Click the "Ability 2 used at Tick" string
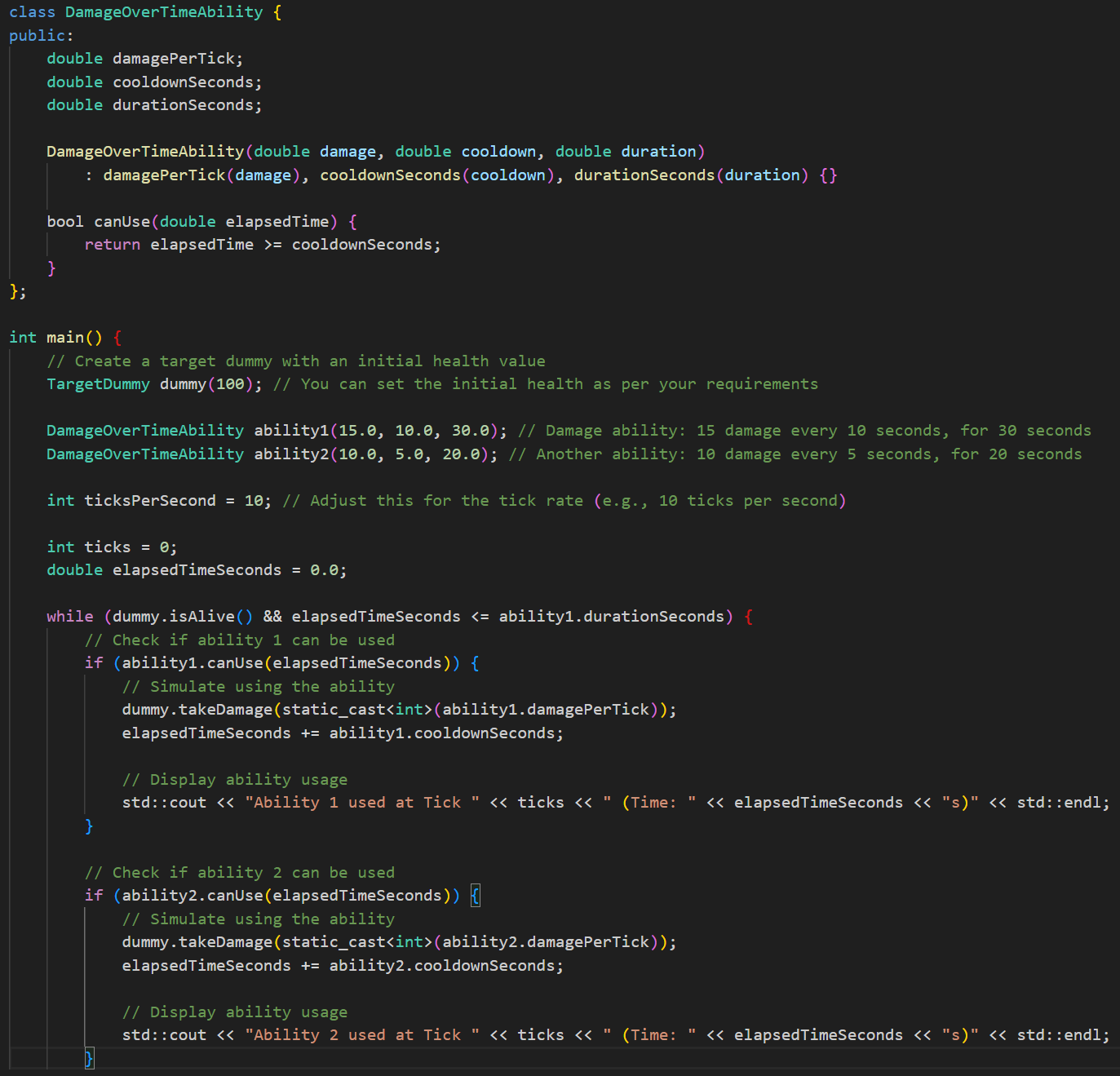 [361, 1035]
